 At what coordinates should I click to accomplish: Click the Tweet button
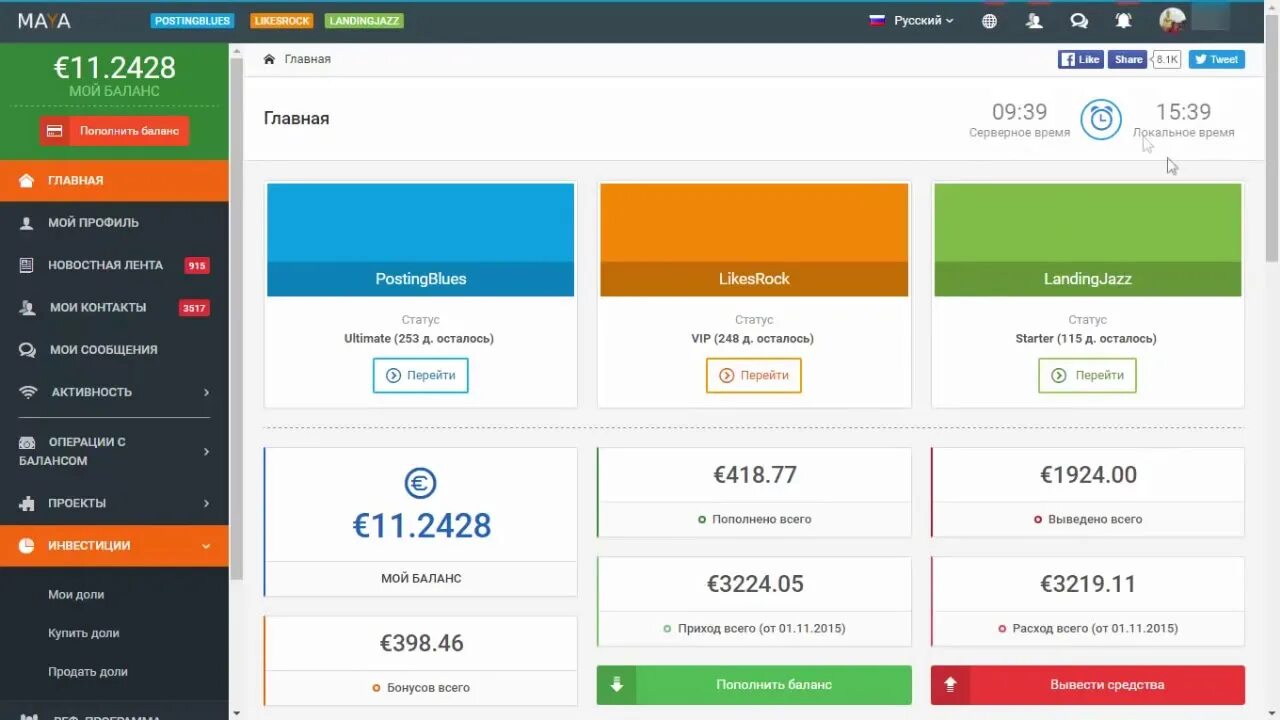point(1217,59)
